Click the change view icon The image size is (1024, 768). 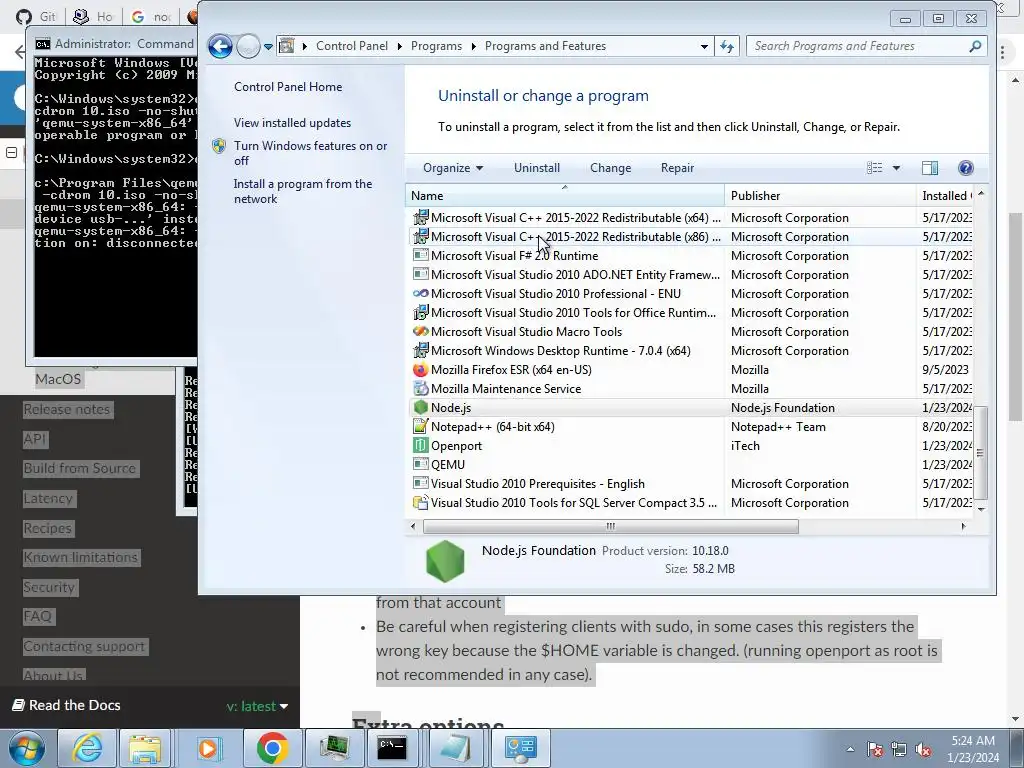(874, 168)
